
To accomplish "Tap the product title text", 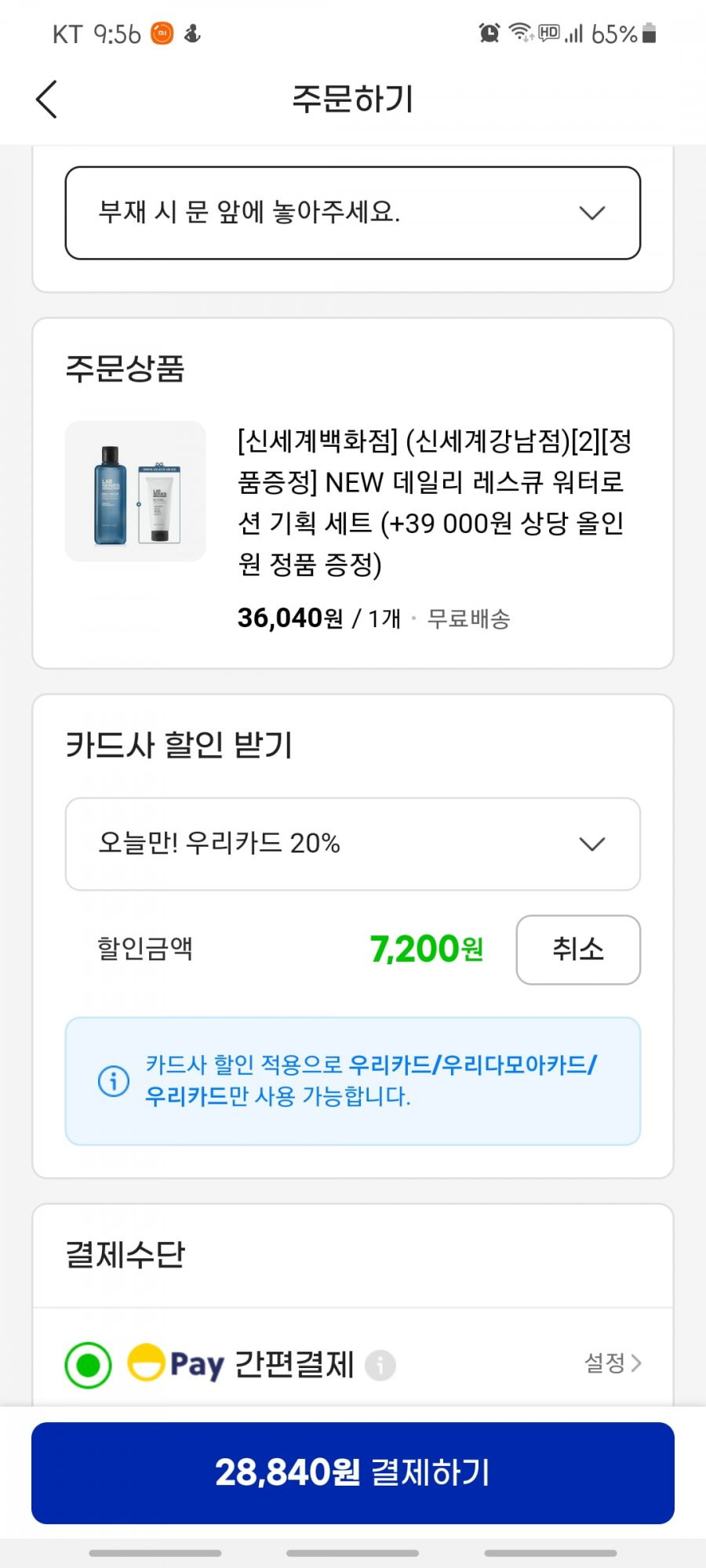I will (x=435, y=502).
